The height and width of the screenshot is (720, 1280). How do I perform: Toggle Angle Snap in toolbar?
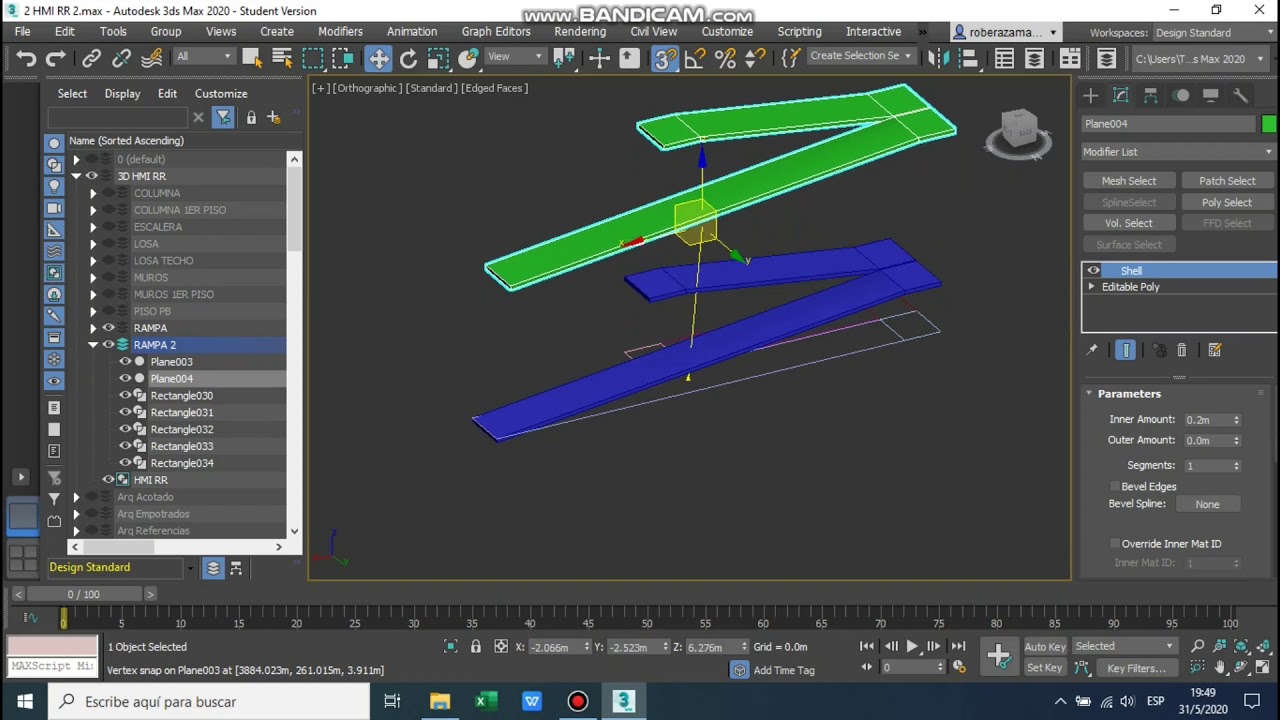tap(694, 59)
